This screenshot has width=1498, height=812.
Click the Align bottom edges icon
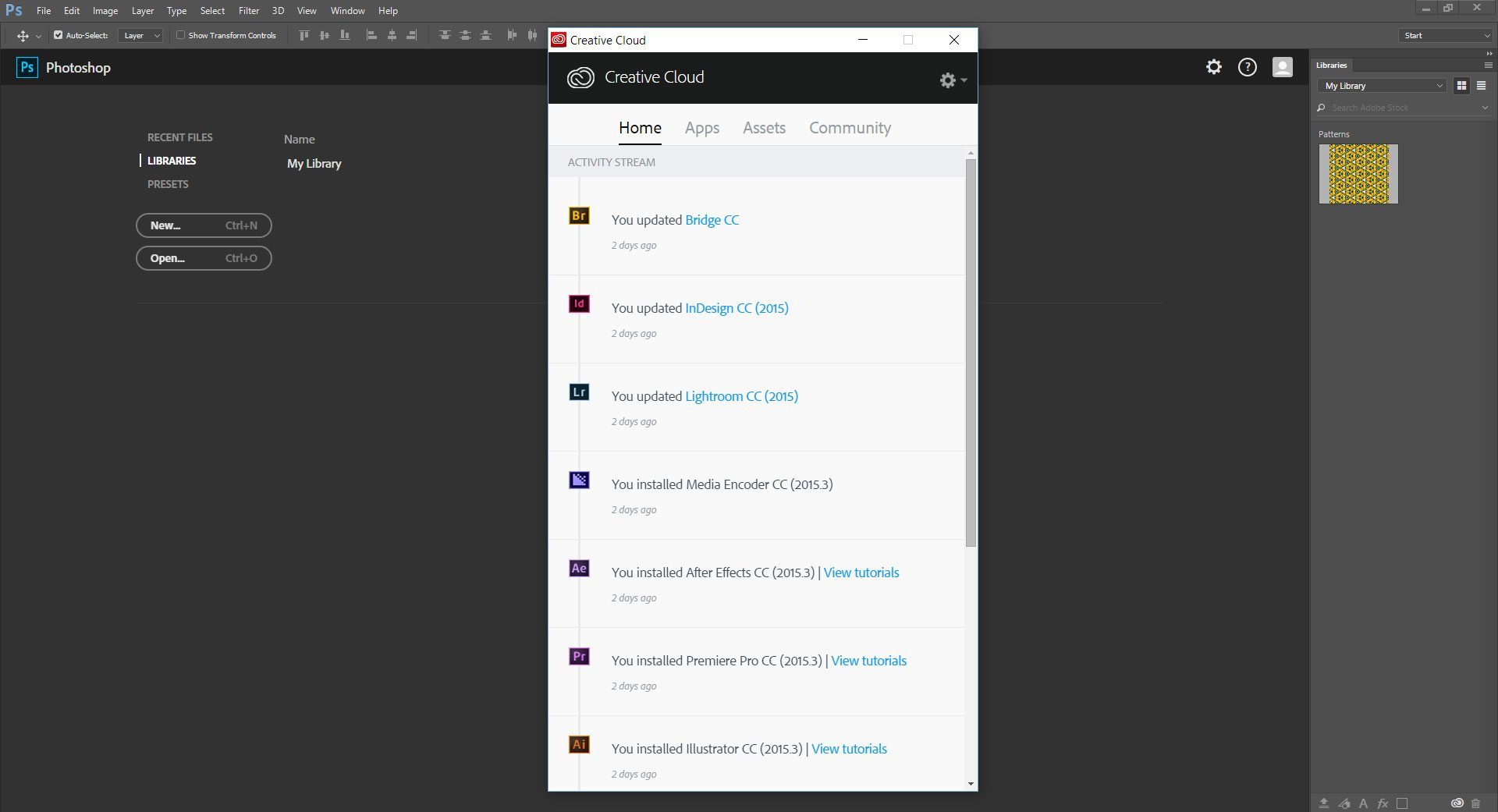pos(345,35)
